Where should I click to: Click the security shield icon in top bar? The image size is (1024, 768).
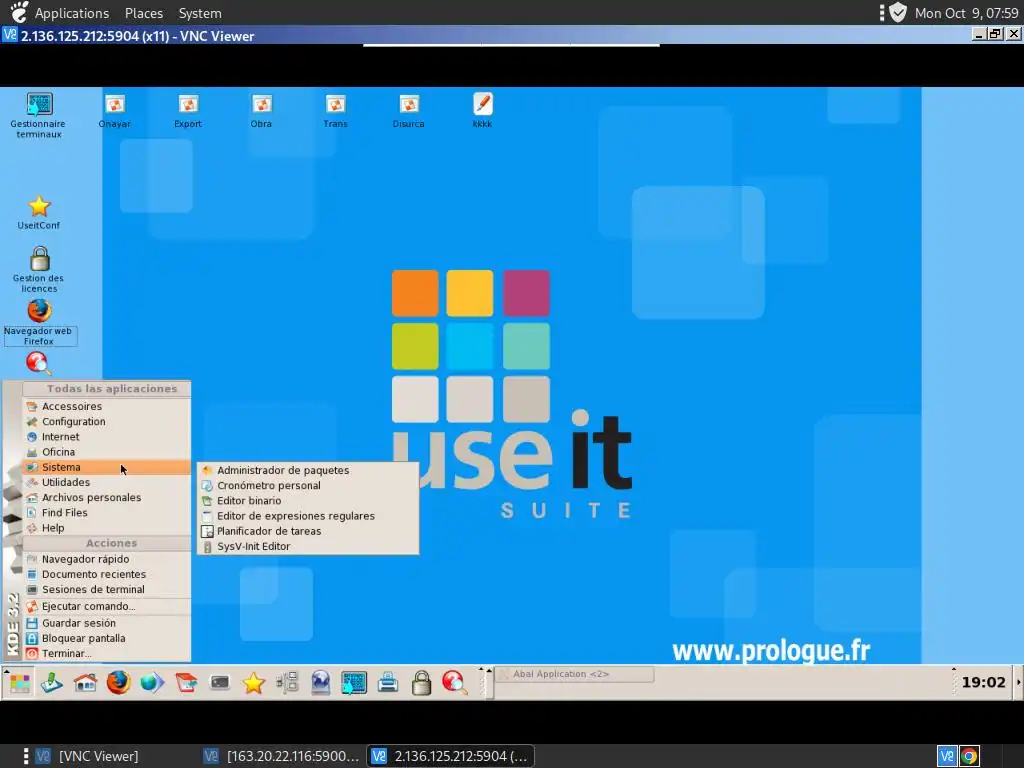click(899, 13)
